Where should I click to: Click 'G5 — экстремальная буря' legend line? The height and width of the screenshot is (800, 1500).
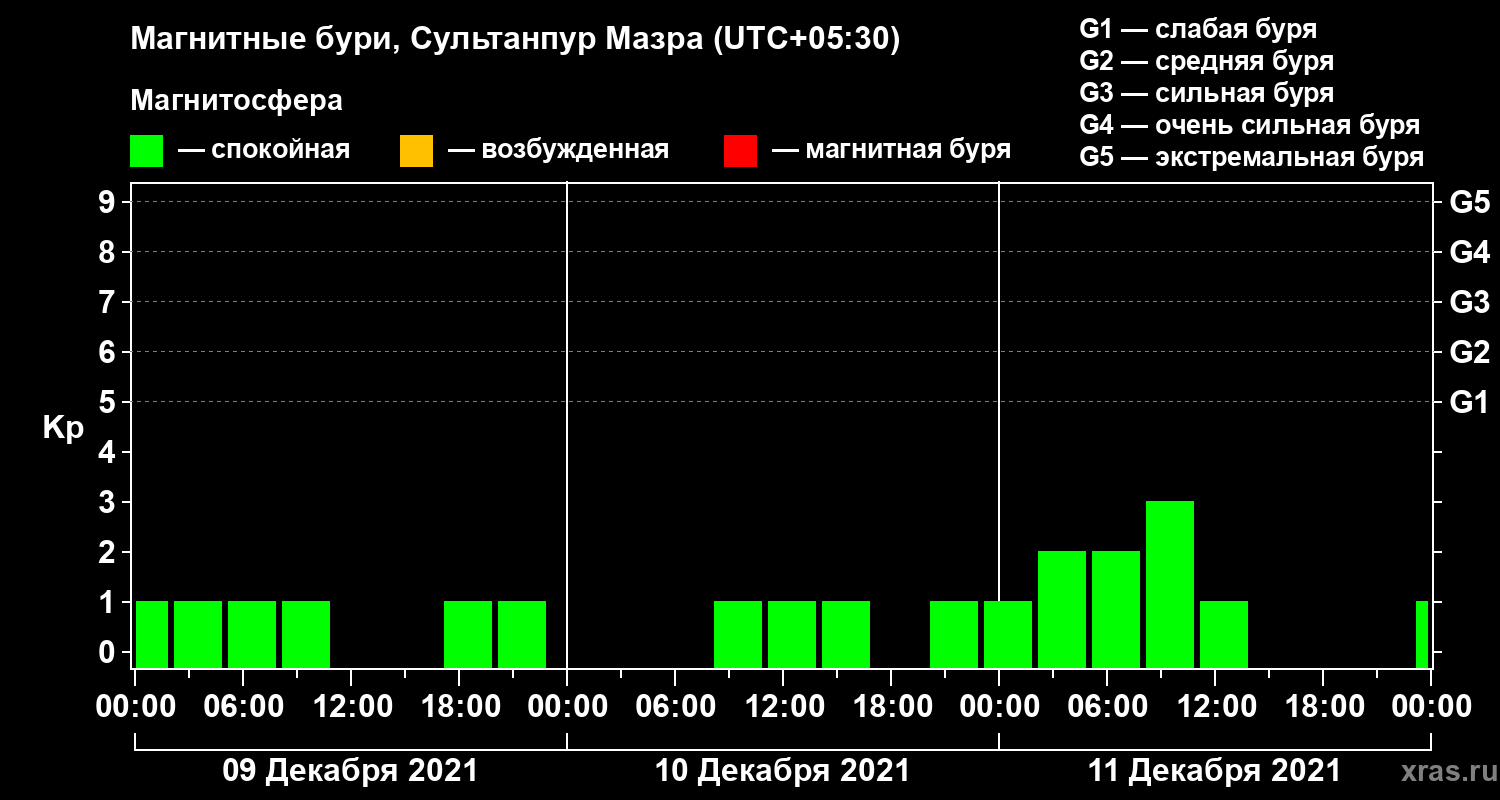pos(1252,158)
